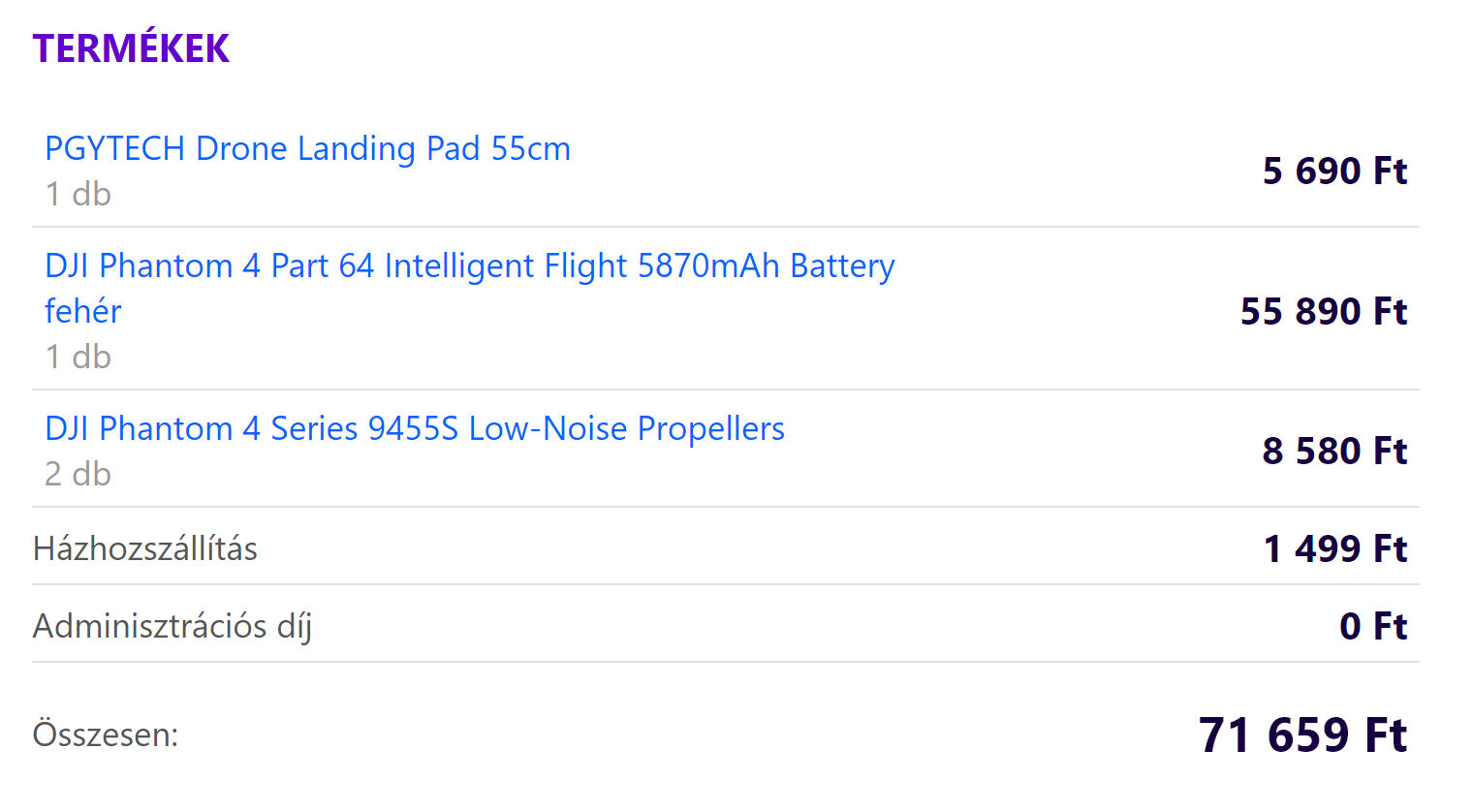Open DJI Phantom 4 Series 9455S Propellers link
The height and width of the screenshot is (812, 1473).
[415, 428]
